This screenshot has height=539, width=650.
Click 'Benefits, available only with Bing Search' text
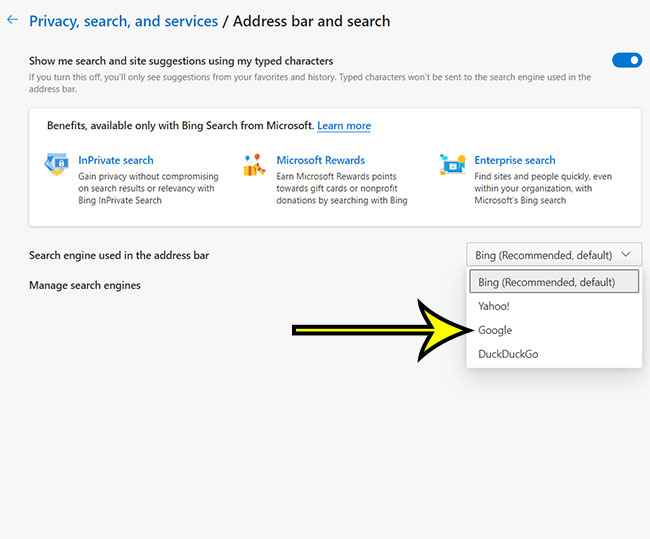coord(180,126)
